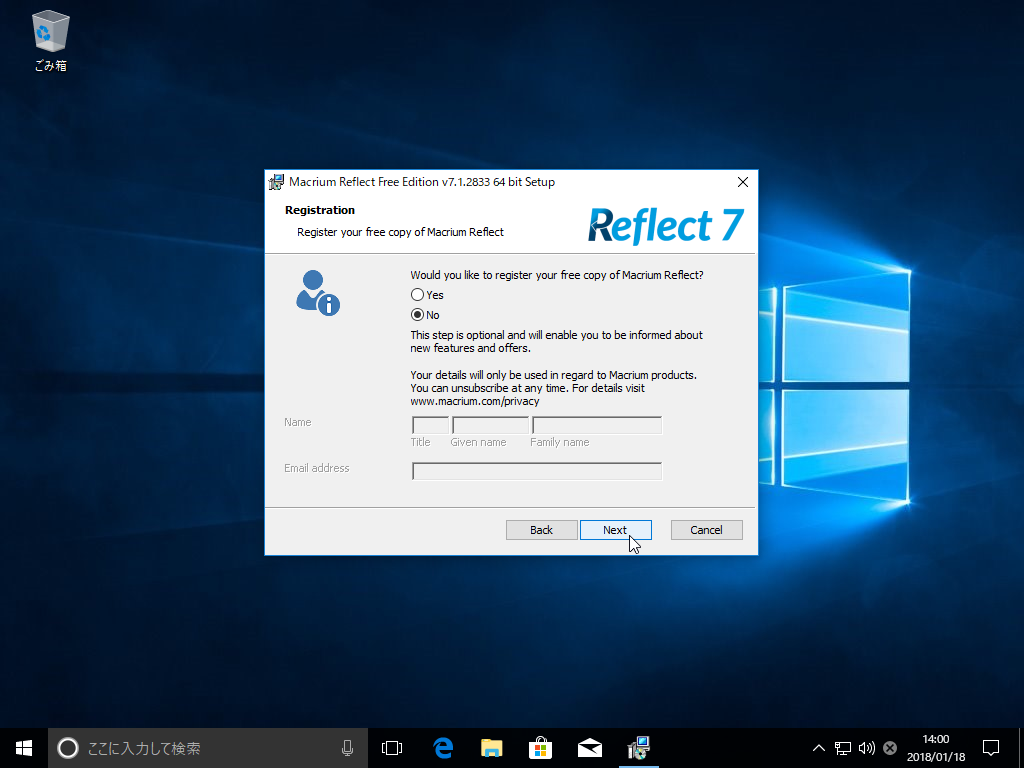Screen dimensions: 1024x768
Task: Open the Action Center notifications icon
Action: [x=991, y=748]
